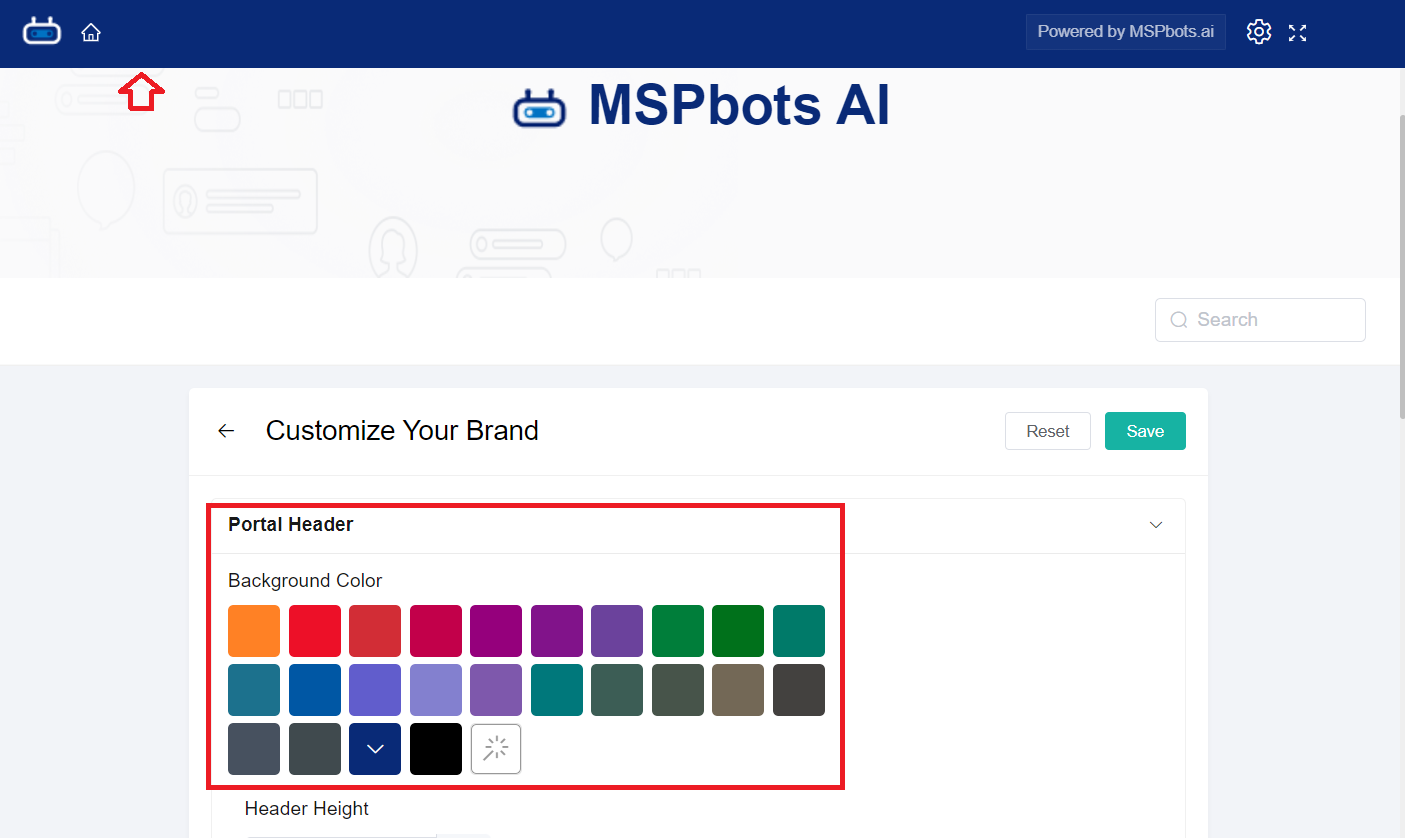Viewport: 1405px width, 838px height.
Task: Click the Background Color label
Action: click(305, 581)
